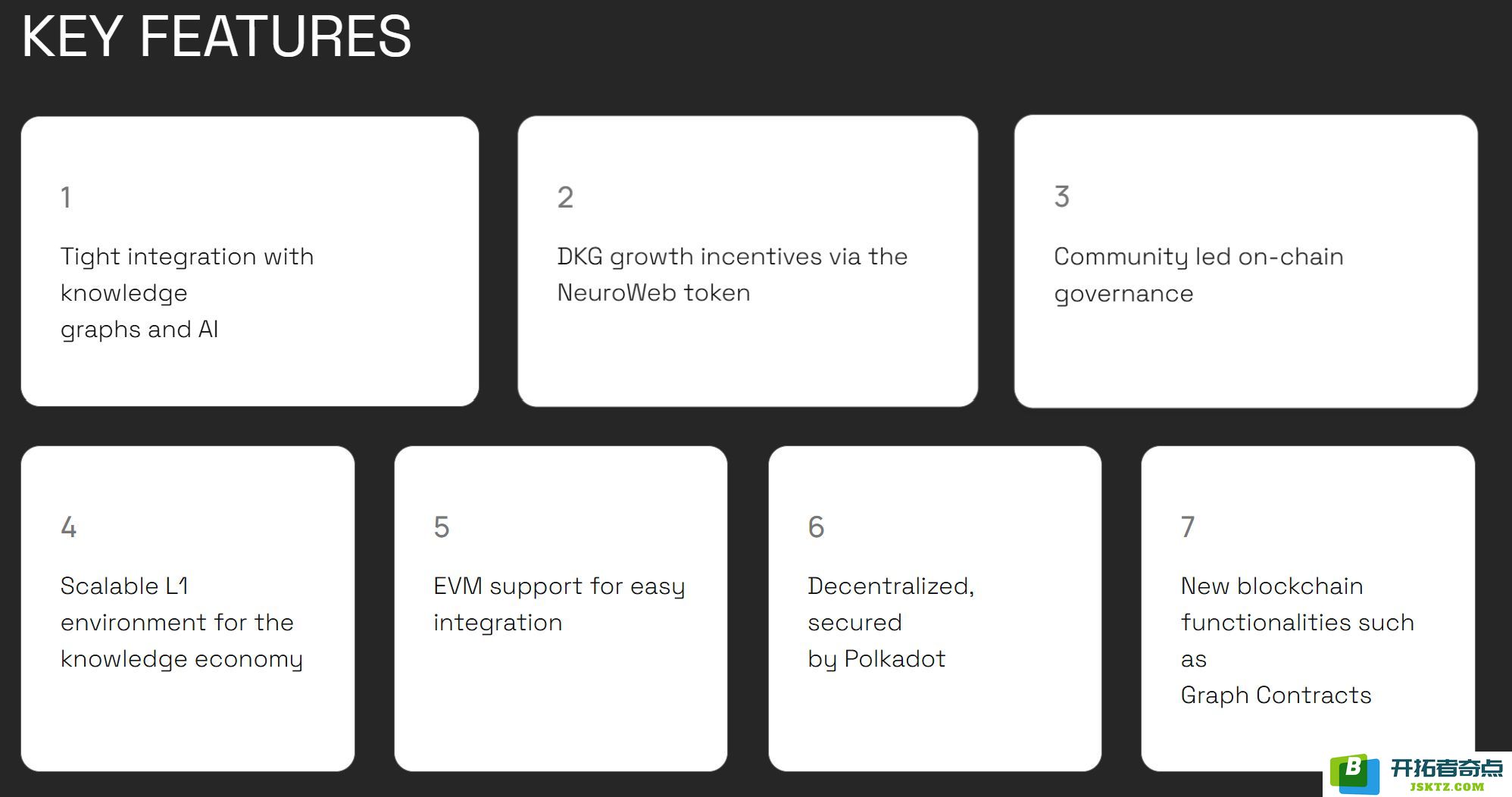Click the Chinese watermark text
Viewport: 1512px width, 797px height.
click(x=1447, y=768)
